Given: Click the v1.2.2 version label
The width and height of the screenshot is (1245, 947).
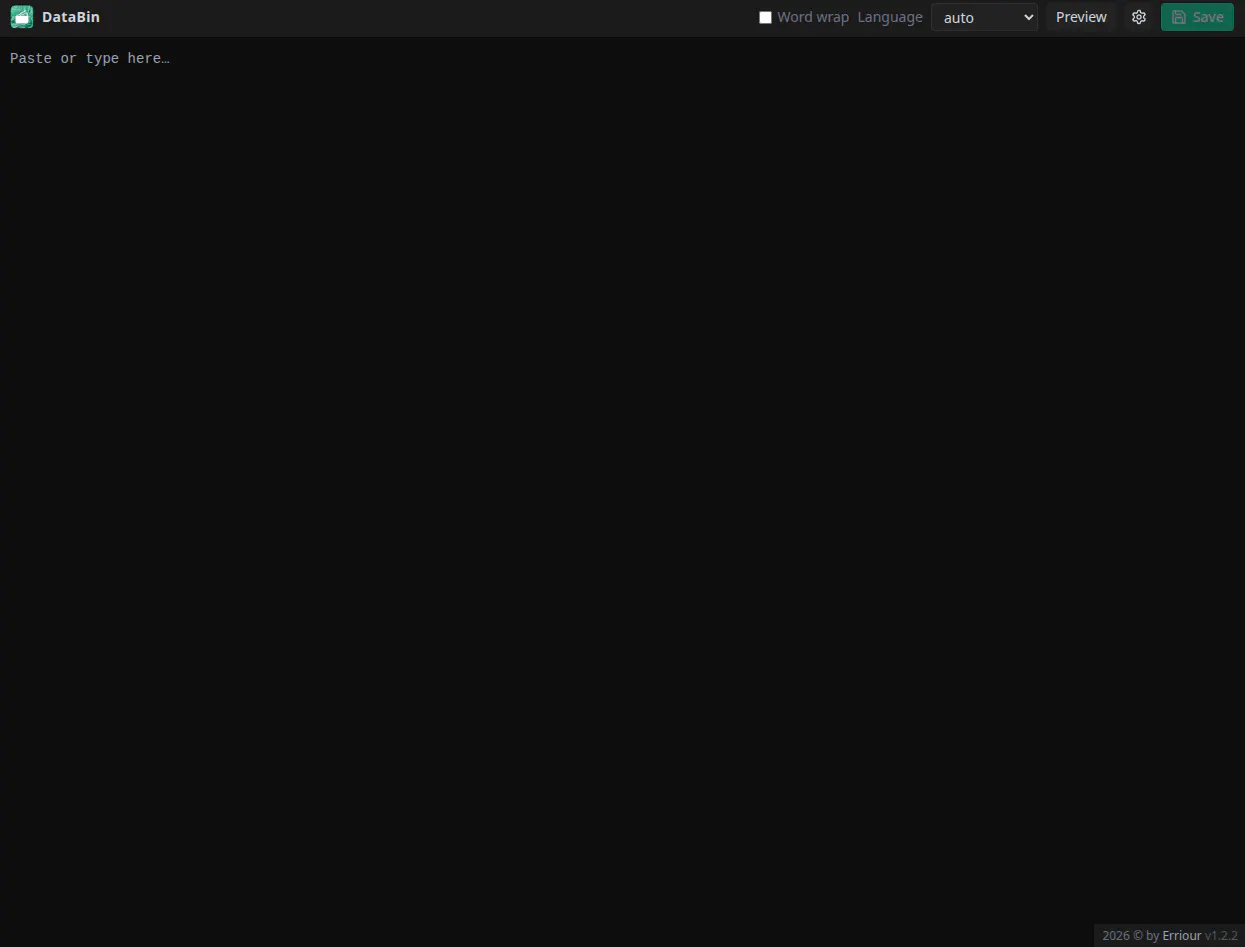Looking at the screenshot, I should tap(1221, 936).
